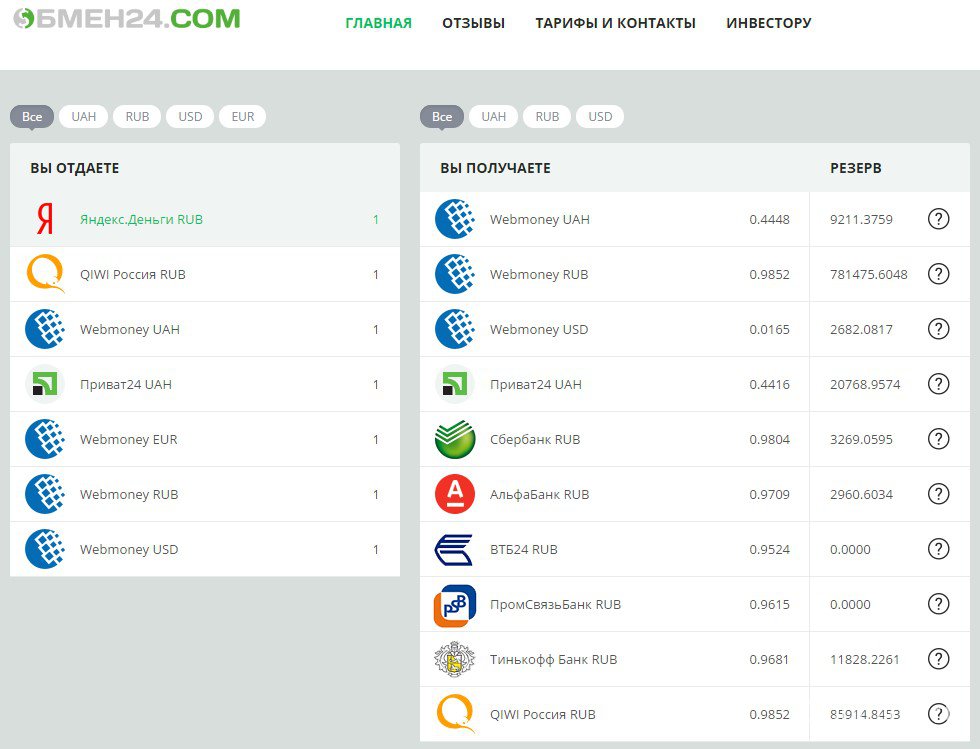
Task: Open help icon for QIWI Россия reserve
Action: coord(938,713)
